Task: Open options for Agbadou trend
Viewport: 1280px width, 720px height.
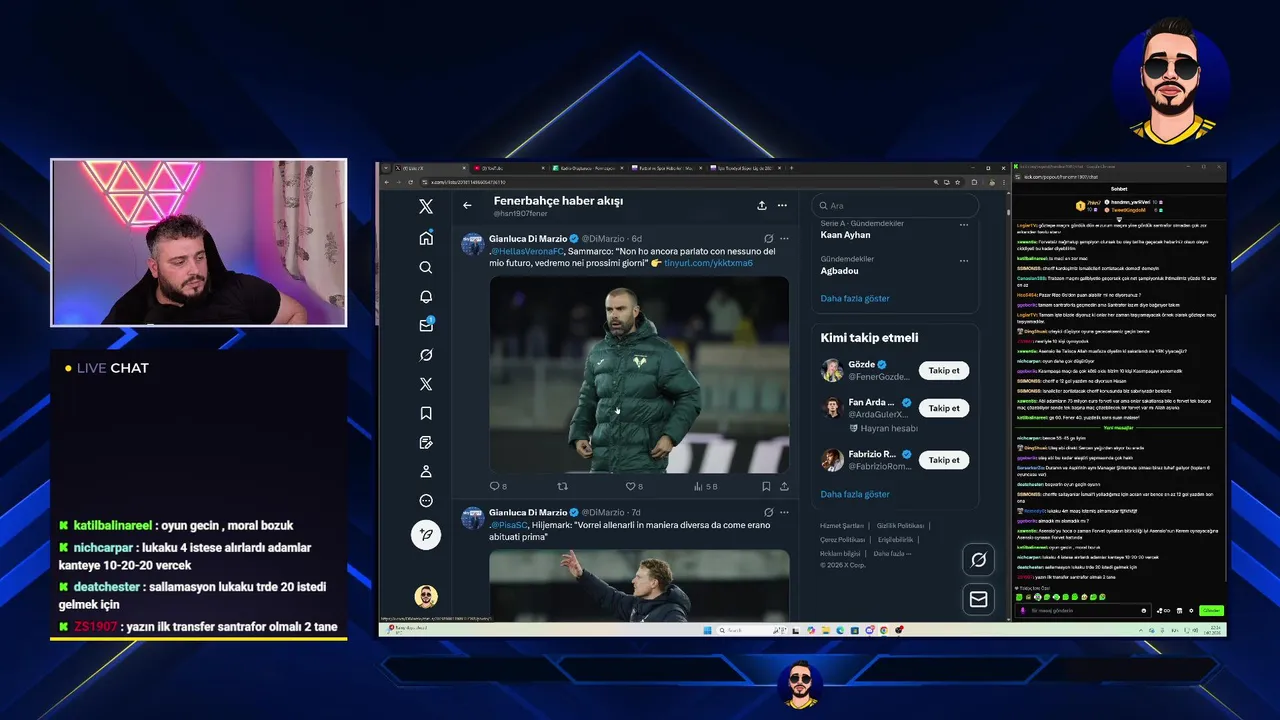Action: click(964, 261)
